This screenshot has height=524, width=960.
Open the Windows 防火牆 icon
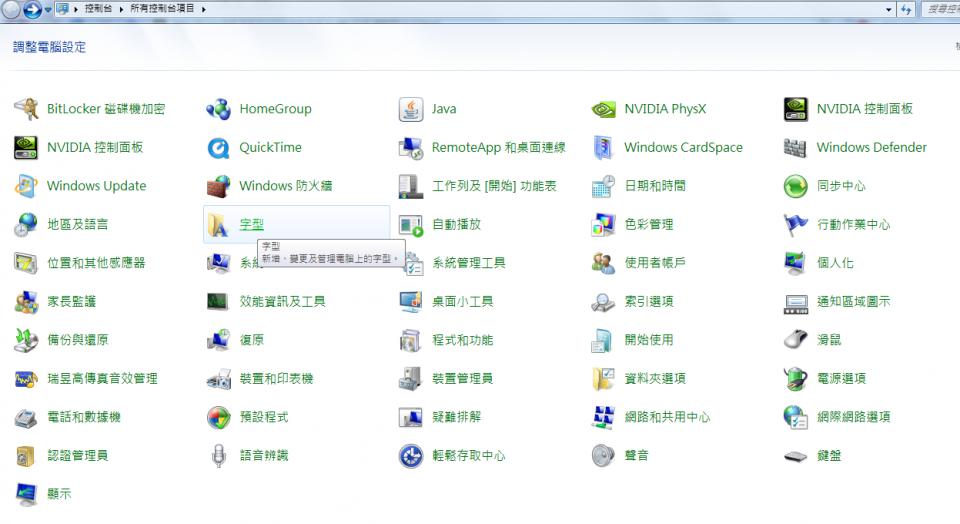coord(219,186)
